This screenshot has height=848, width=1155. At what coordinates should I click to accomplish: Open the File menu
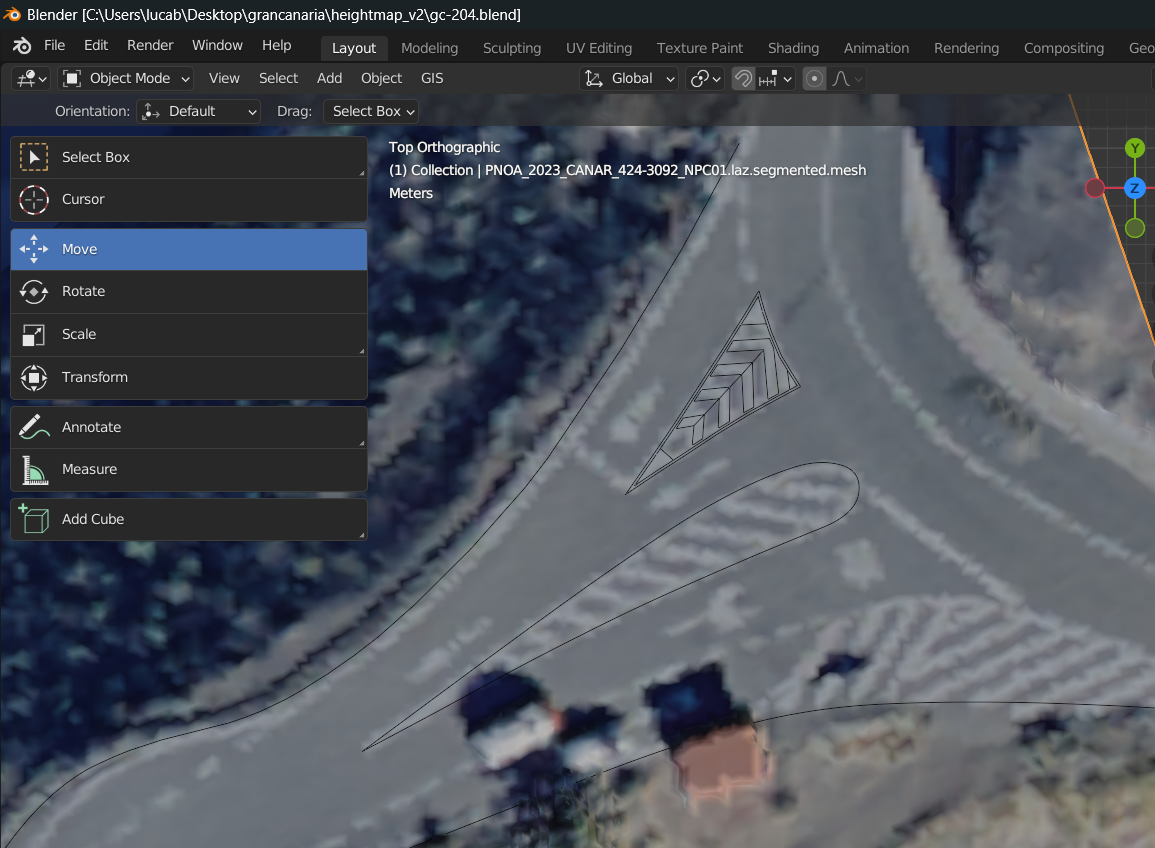coord(55,45)
